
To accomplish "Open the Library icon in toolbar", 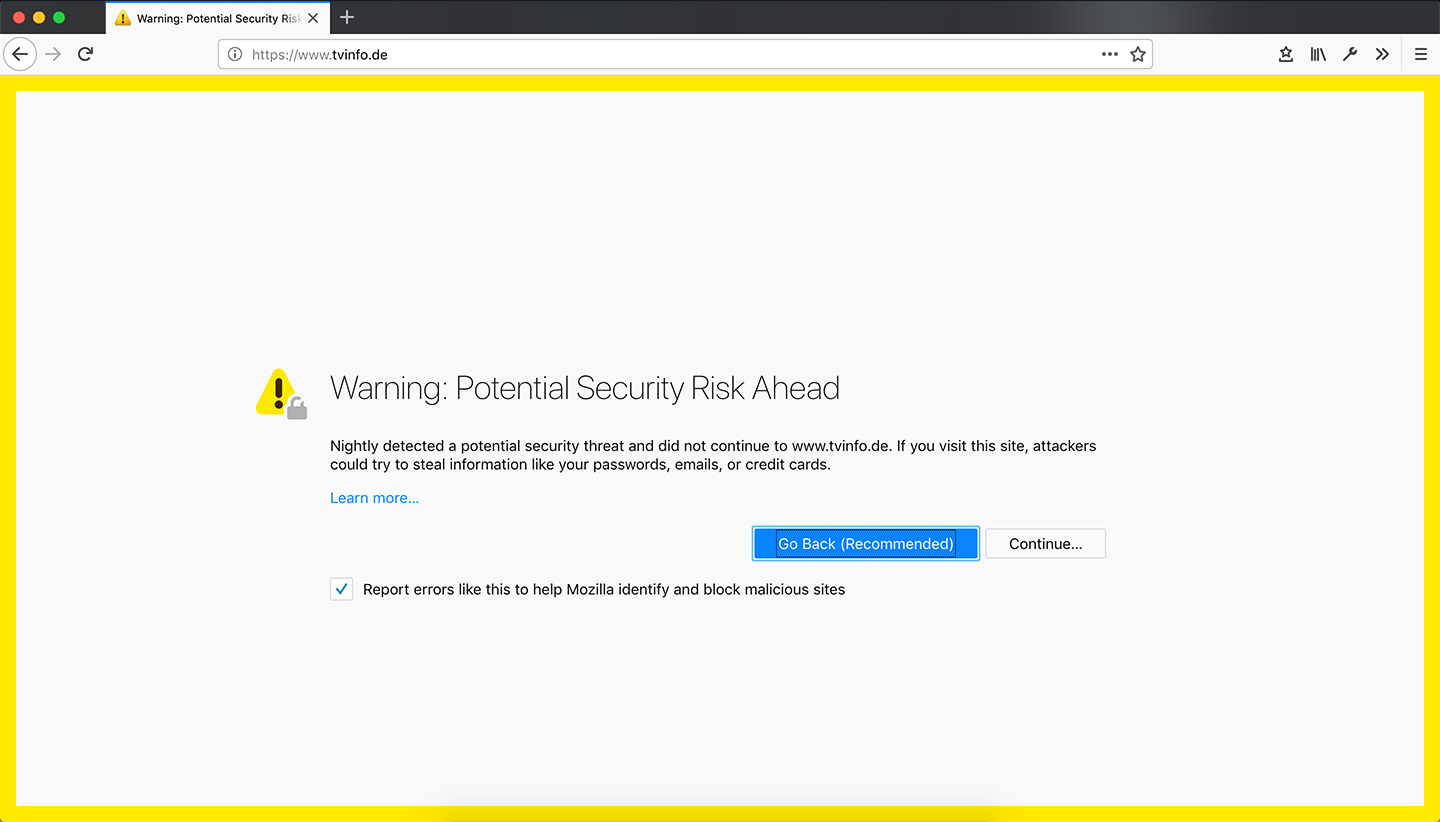I will click(1318, 55).
